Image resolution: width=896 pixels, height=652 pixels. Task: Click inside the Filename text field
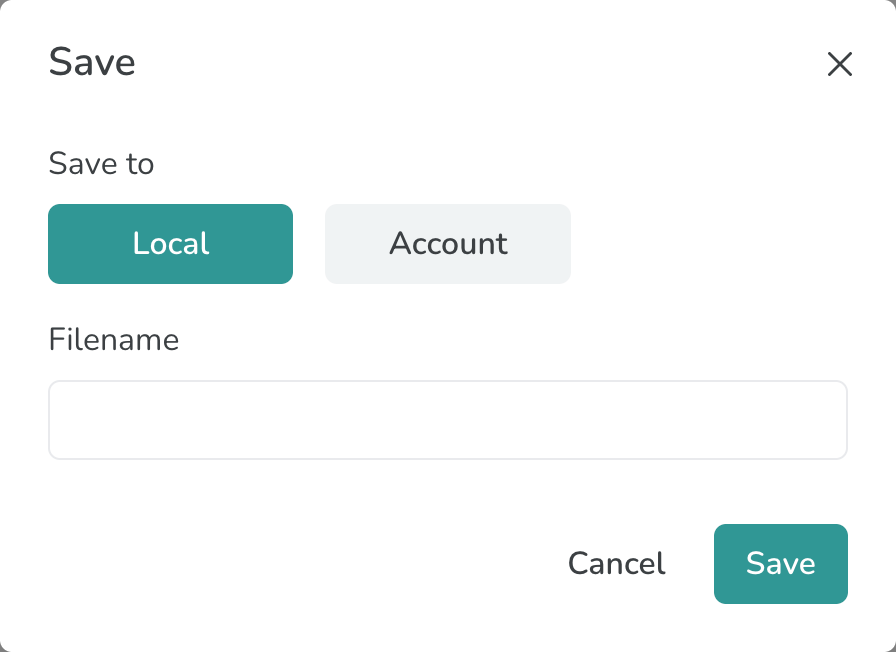point(447,420)
